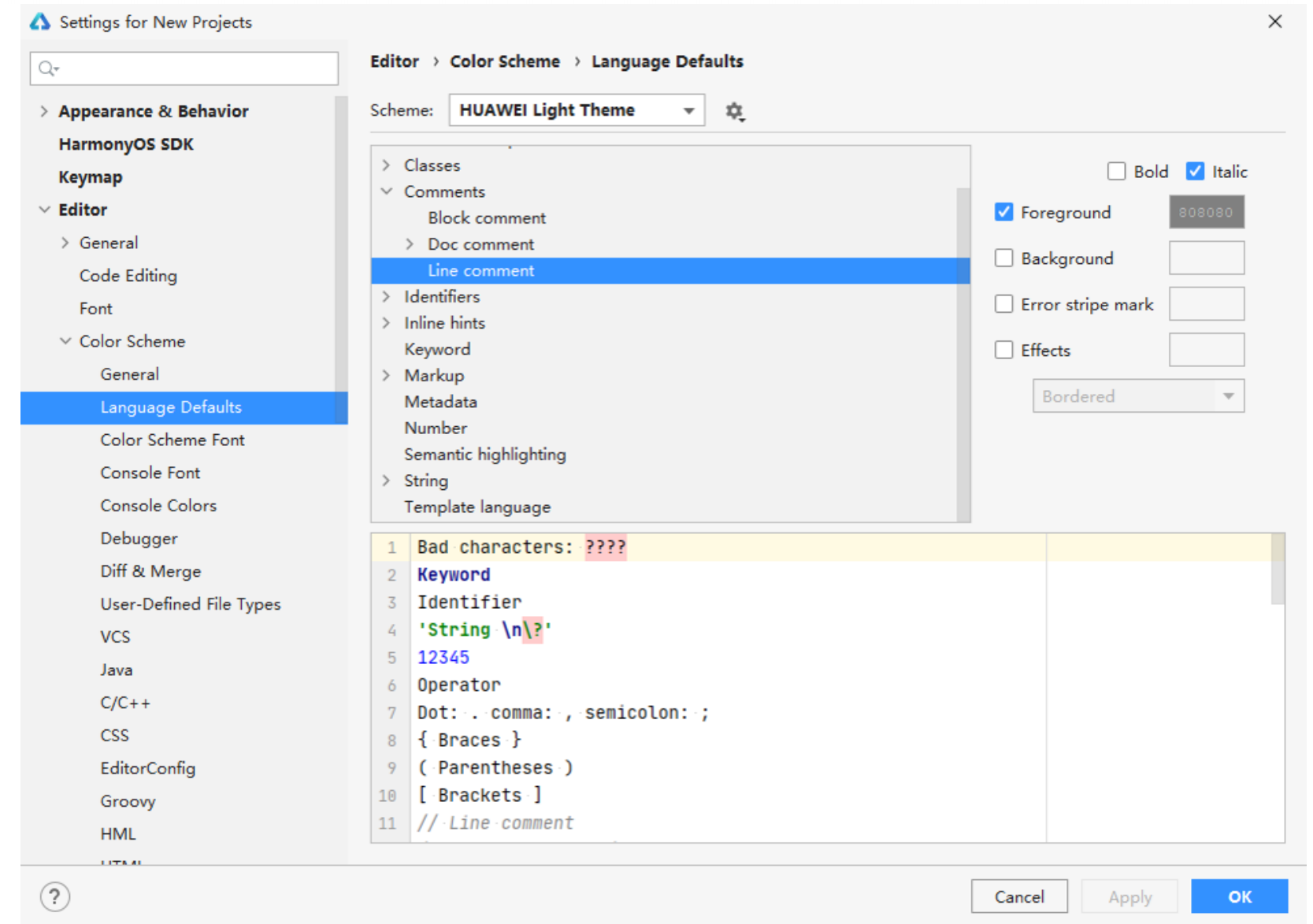Viewport: 1313px width, 924px height.
Task: Enable the Bold checkbox
Action: (1116, 171)
